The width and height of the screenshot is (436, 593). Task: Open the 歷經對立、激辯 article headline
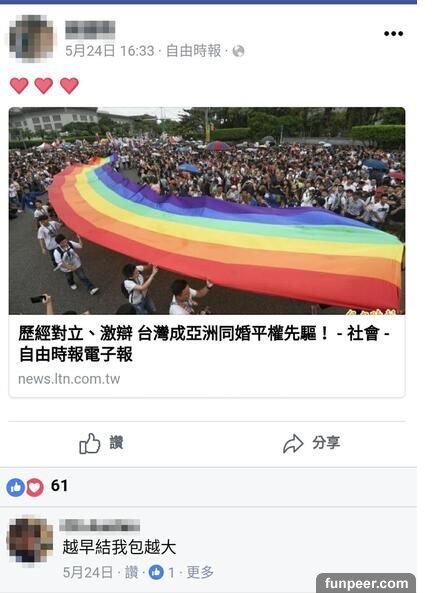pyautogui.click(x=204, y=344)
